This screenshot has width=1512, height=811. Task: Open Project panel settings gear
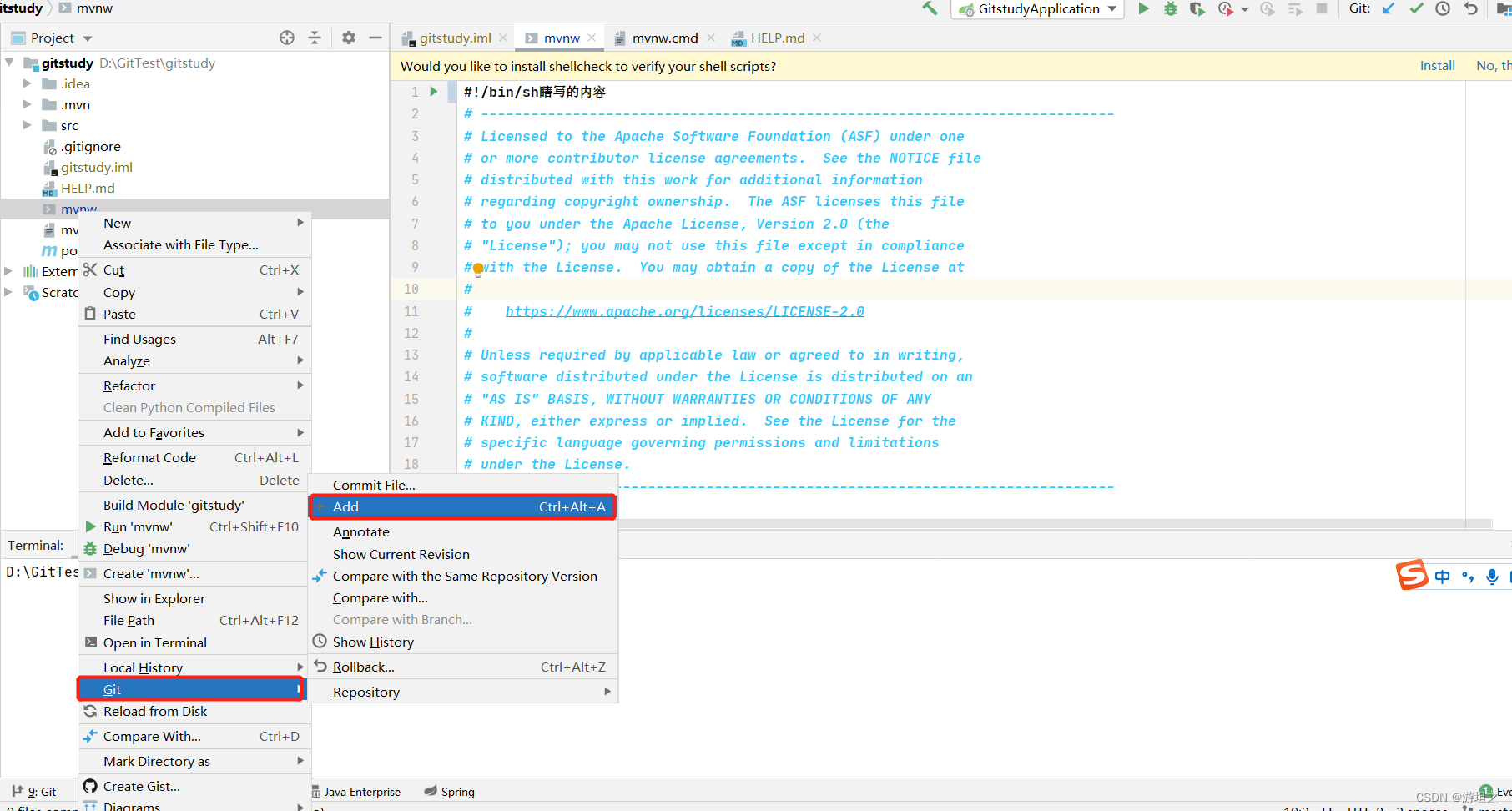point(349,38)
